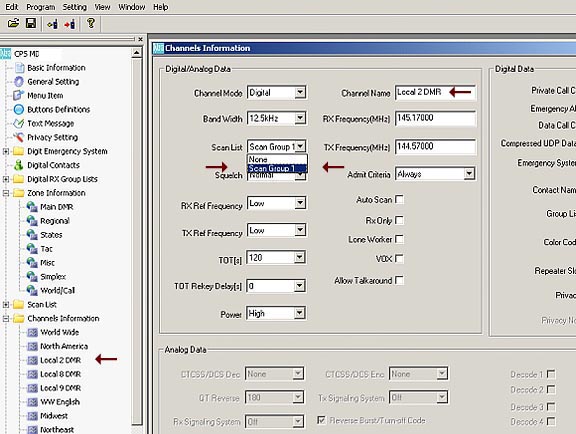Toggle the VOX checkbox
Viewport: 576px width, 434px height.
pos(399,259)
